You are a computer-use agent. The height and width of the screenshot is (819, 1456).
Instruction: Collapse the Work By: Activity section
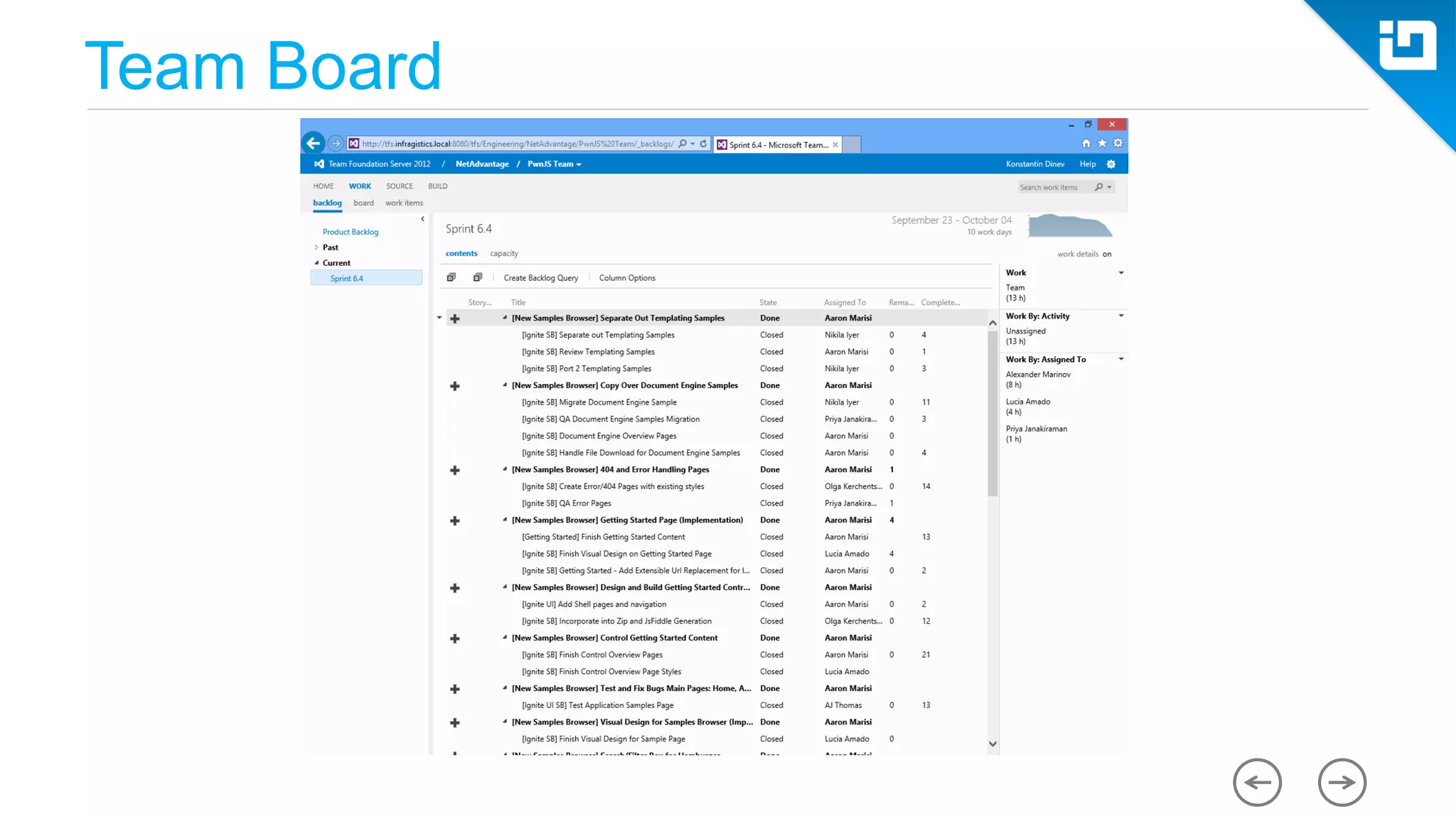pos(1121,316)
